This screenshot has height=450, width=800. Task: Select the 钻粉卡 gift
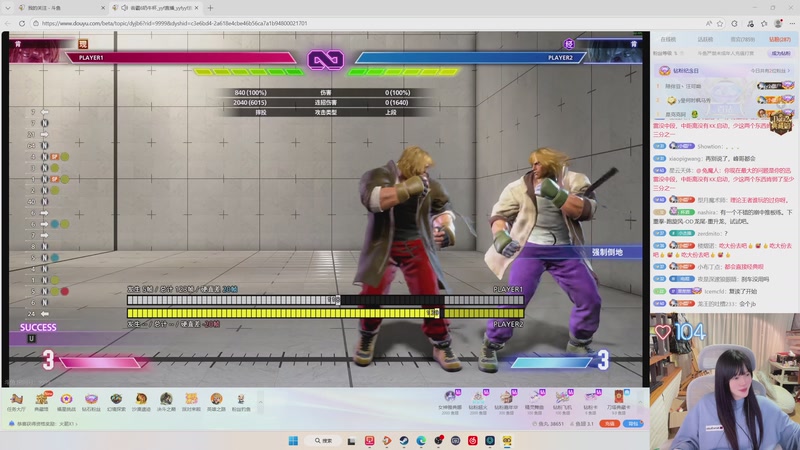590,402
